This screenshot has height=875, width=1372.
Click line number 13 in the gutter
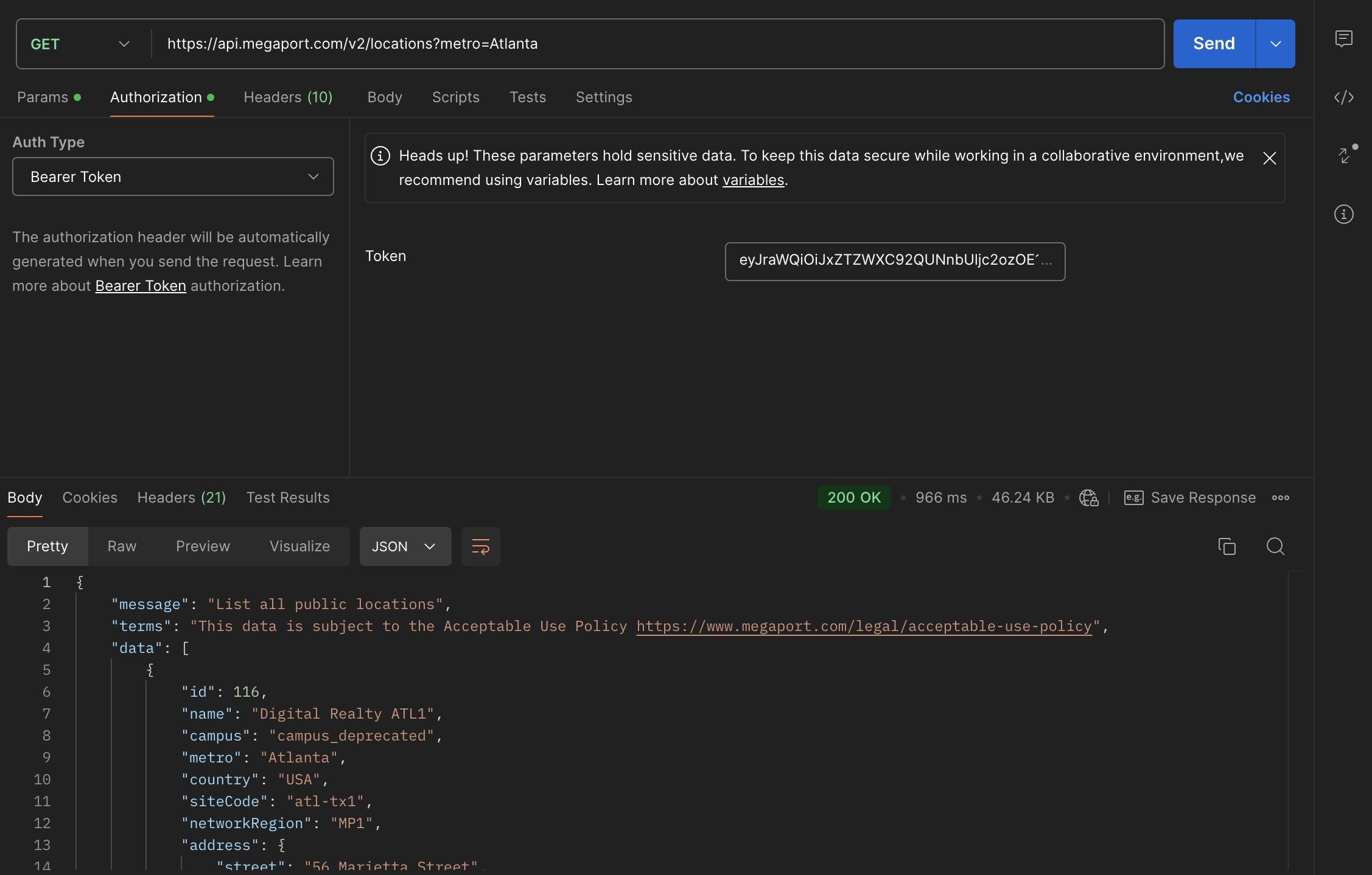42,845
